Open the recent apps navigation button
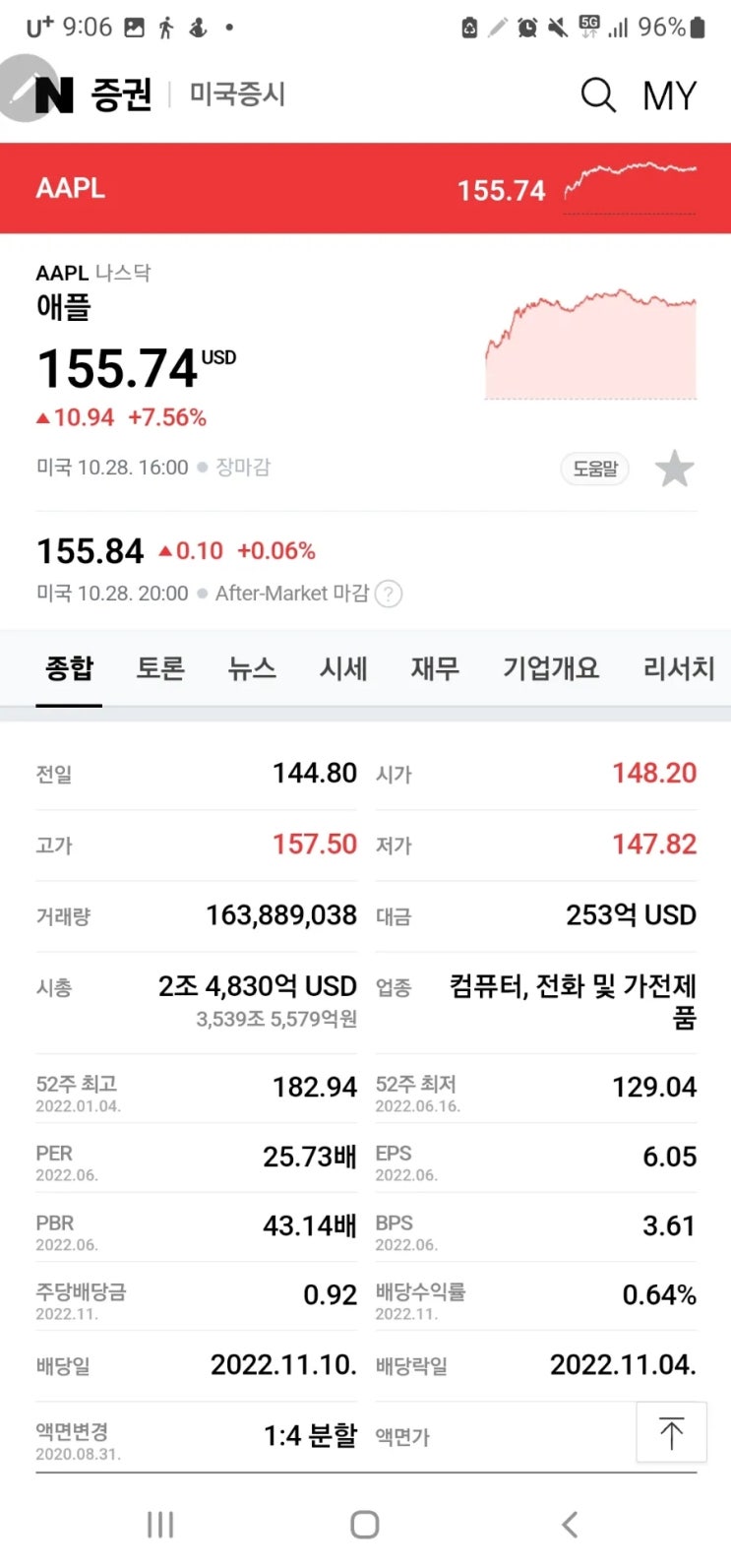Image resolution: width=731 pixels, height=1568 pixels. point(160,1525)
